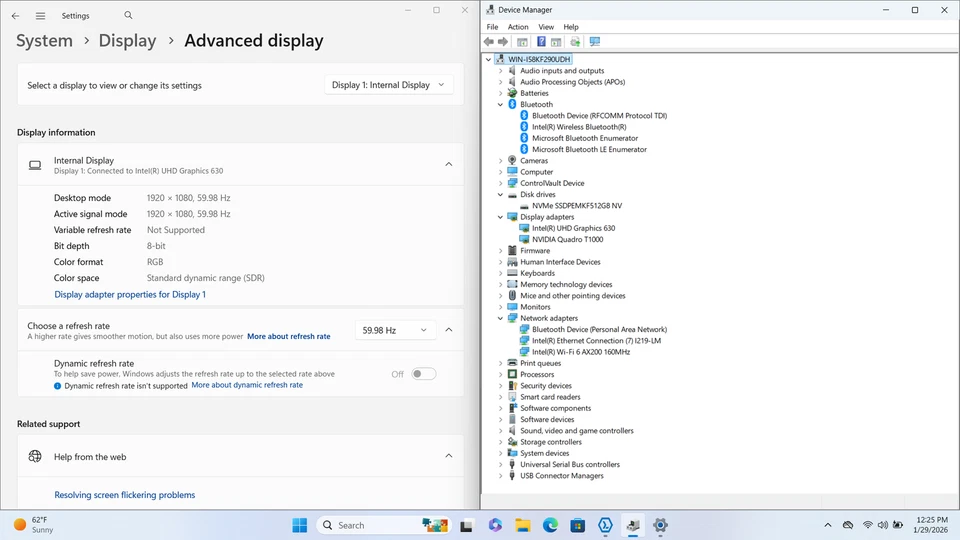Open the Action menu in Device Manager
Image resolution: width=960 pixels, height=540 pixels.
tap(518, 27)
